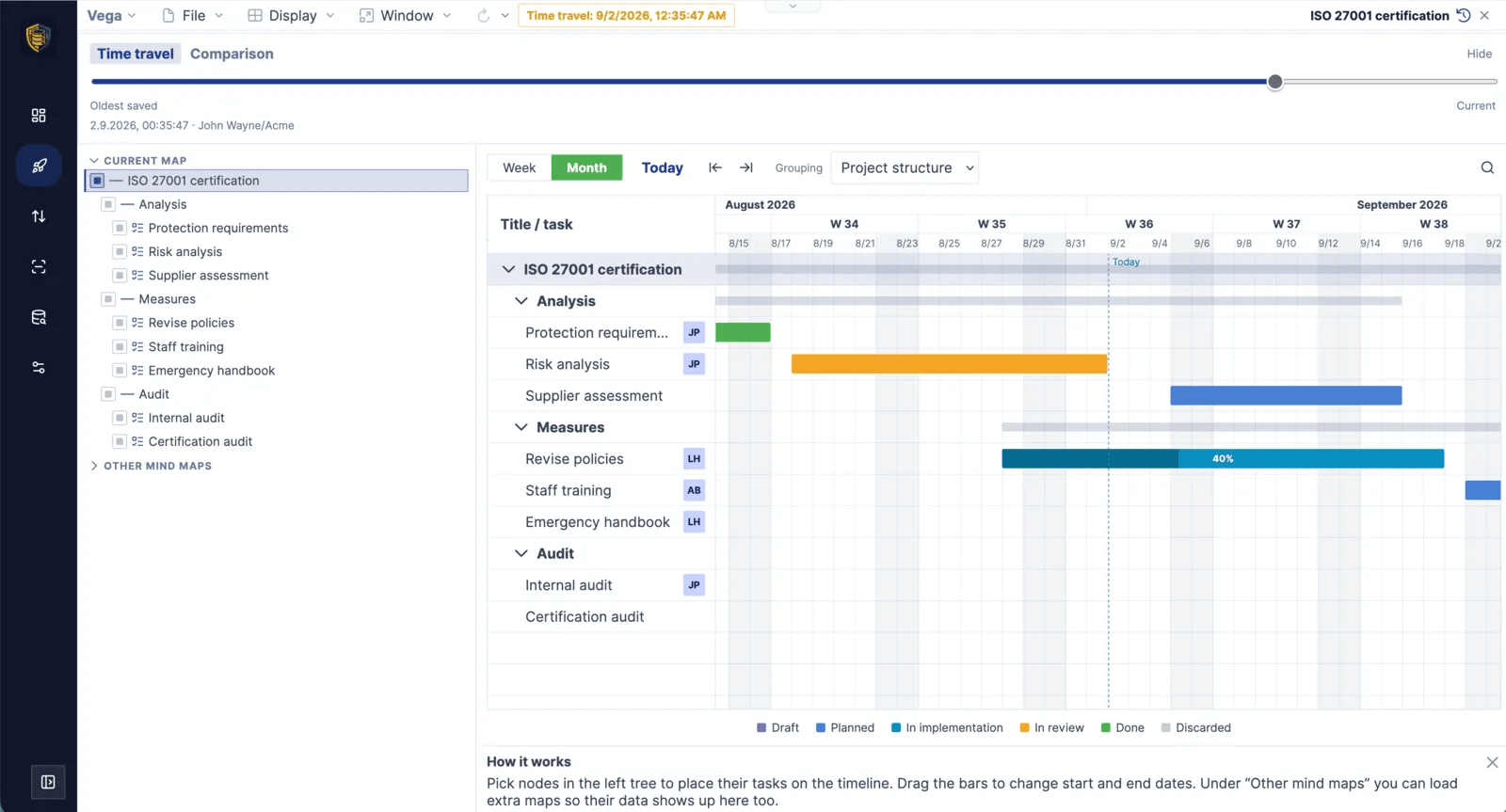Click the history clock icon beside title
The height and width of the screenshot is (812, 1506).
tap(1464, 15)
